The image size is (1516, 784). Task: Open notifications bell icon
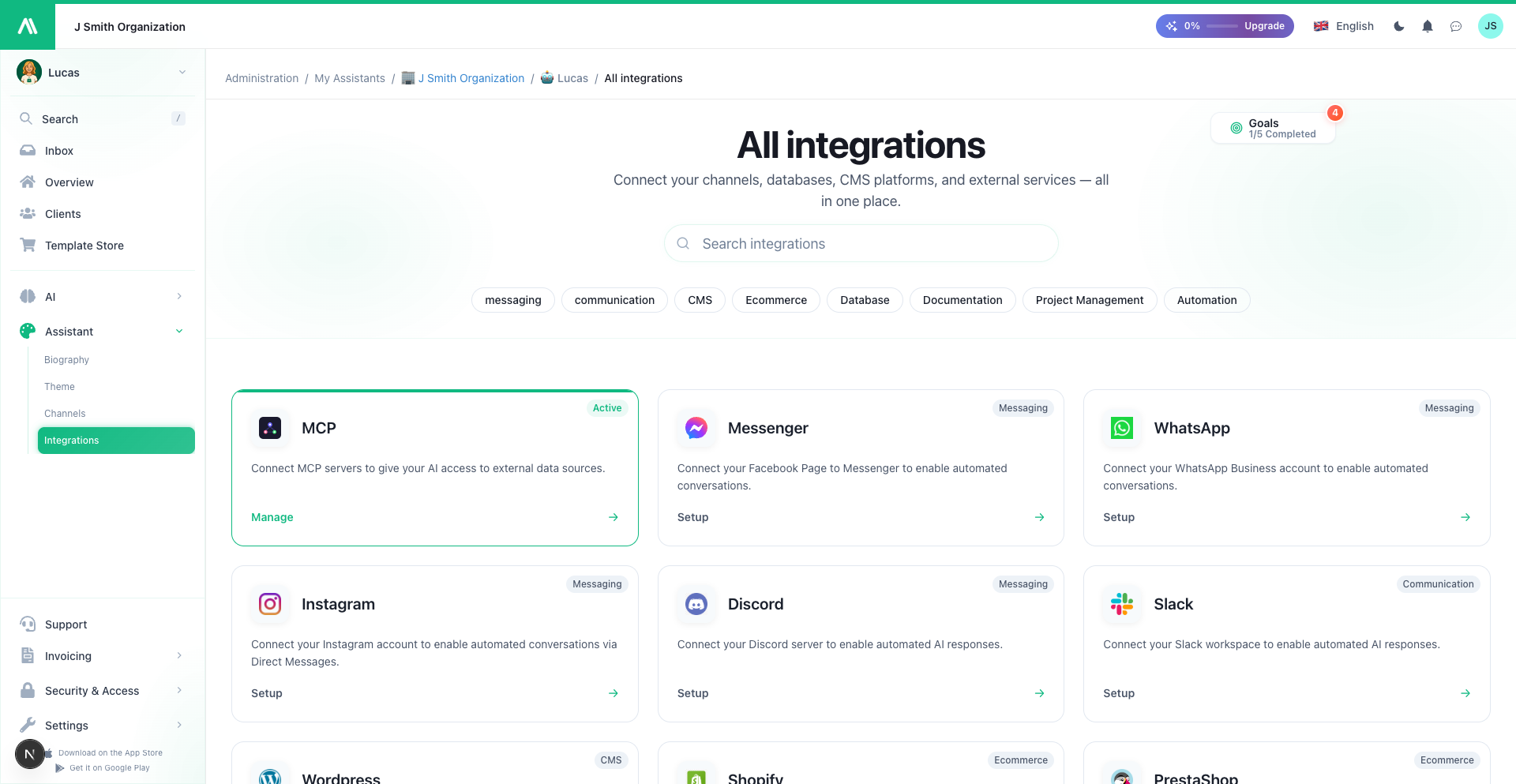(1428, 26)
